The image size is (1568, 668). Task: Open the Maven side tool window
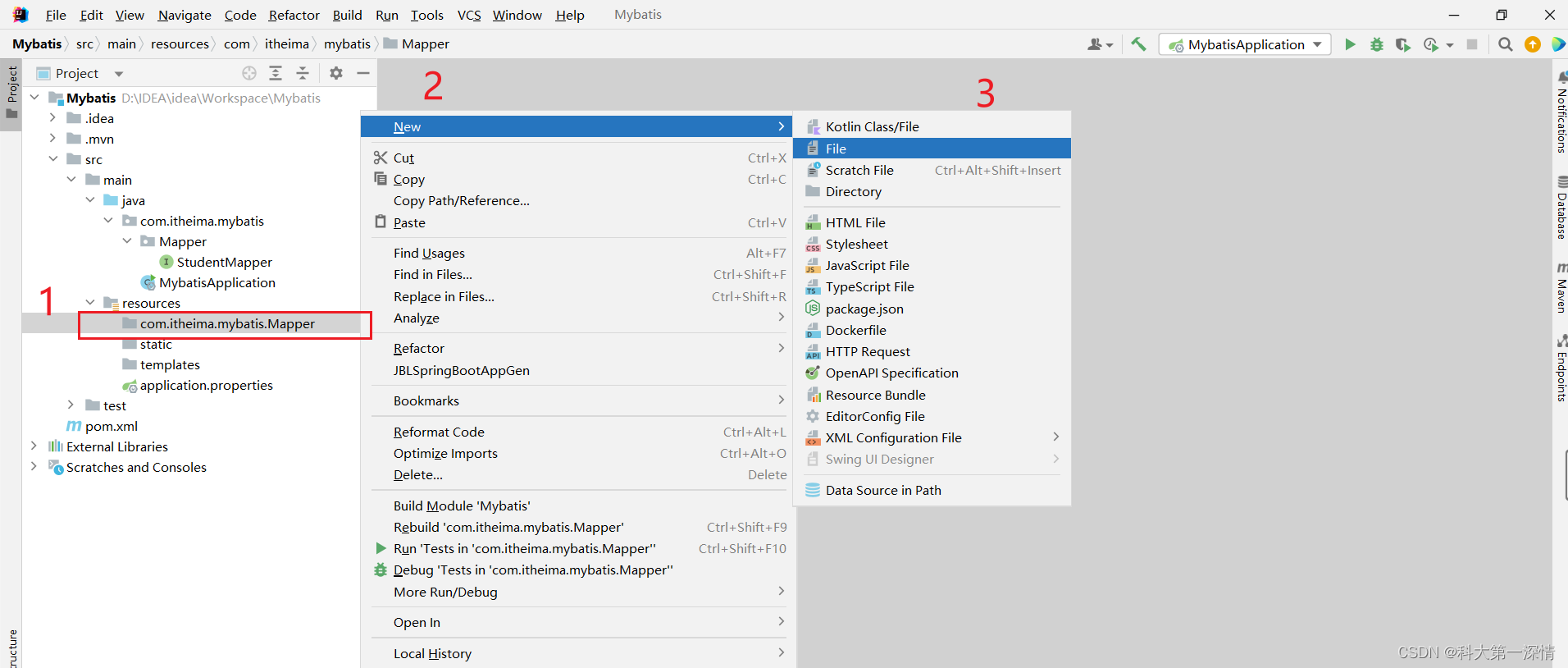[x=1561, y=288]
